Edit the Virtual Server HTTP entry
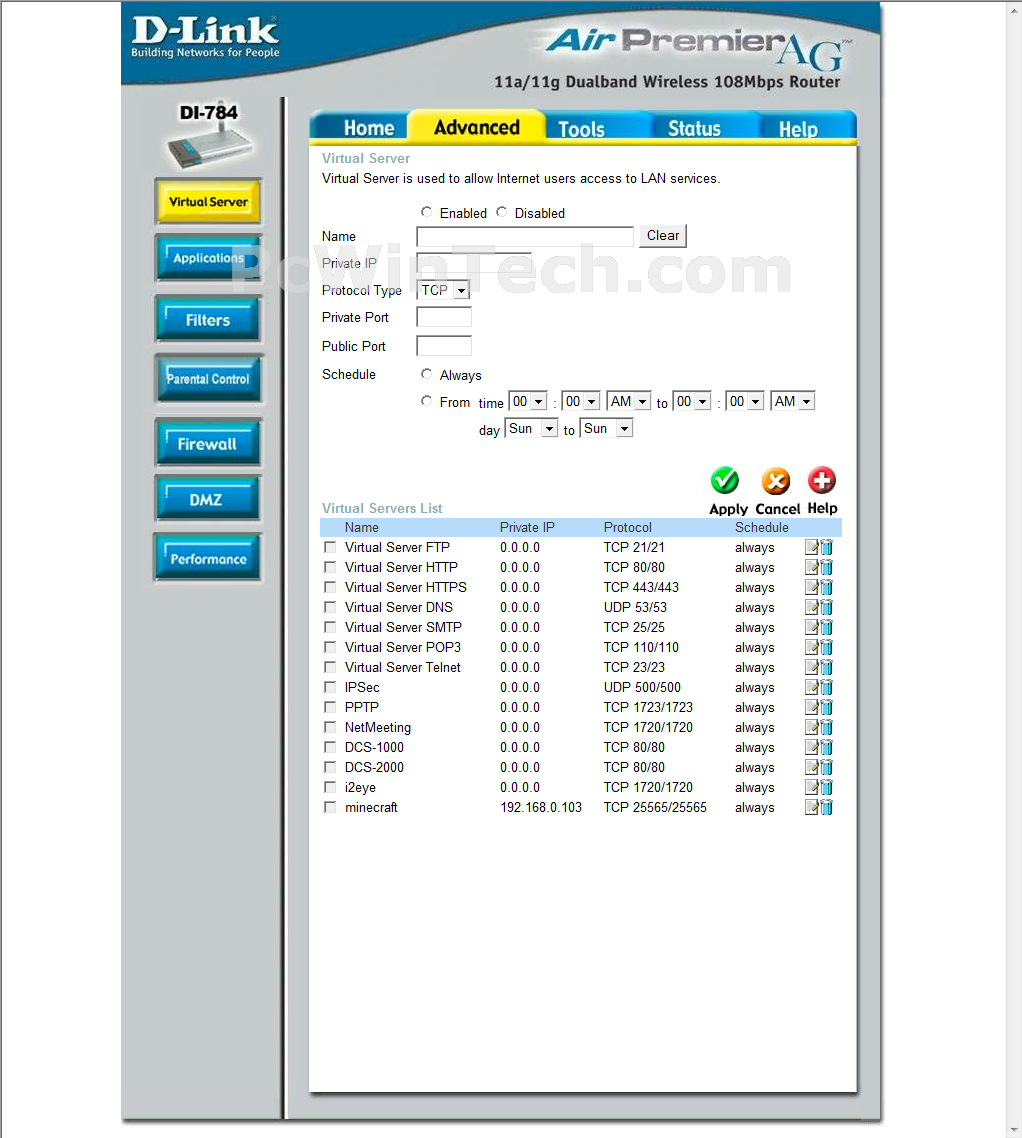 pyautogui.click(x=812, y=568)
